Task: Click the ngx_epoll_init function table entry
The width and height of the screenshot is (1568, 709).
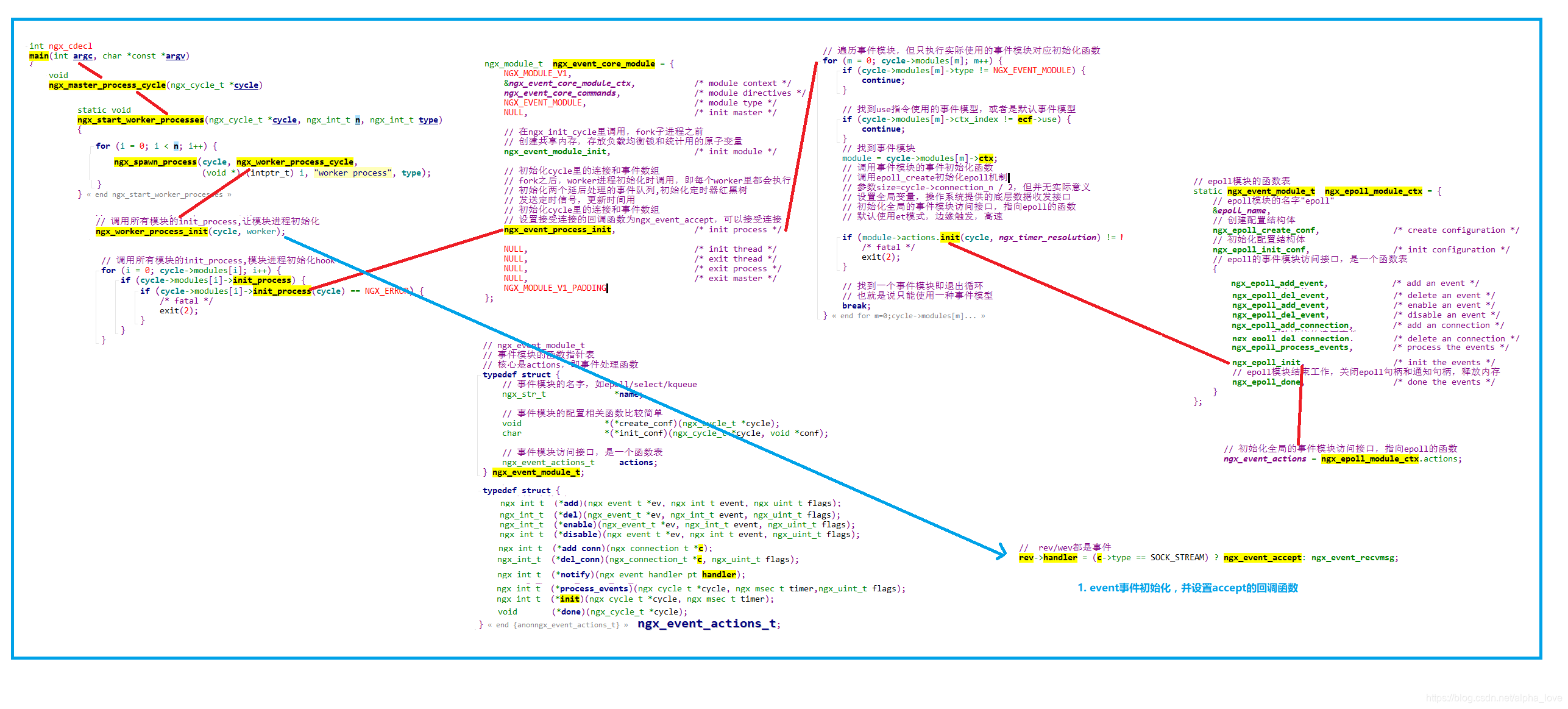Action: click(x=1266, y=363)
